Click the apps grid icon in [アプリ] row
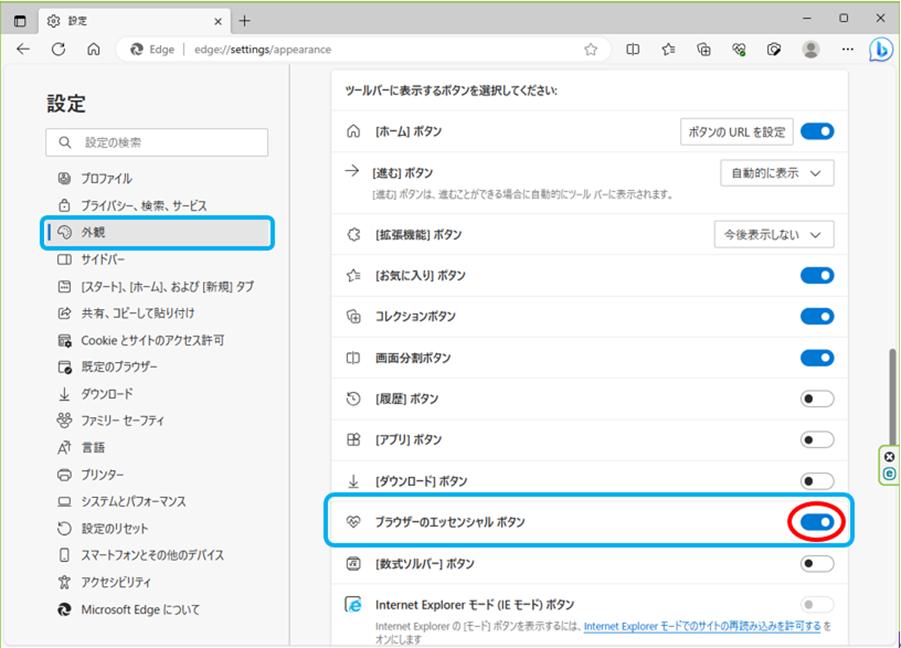The width and height of the screenshot is (901, 648). (353, 439)
